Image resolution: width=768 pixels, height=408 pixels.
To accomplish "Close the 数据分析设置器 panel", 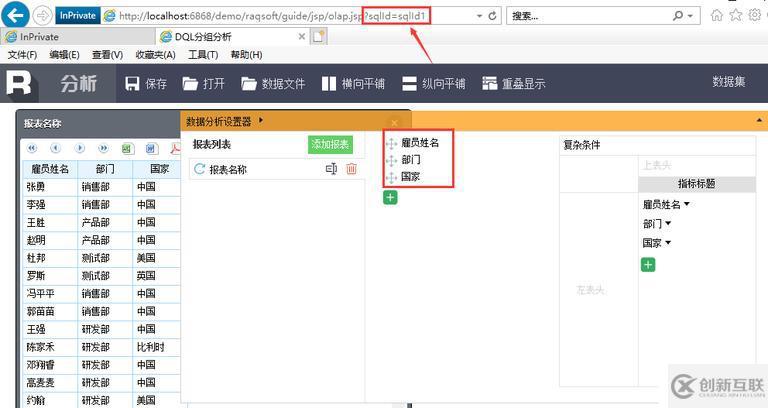I will (394, 122).
